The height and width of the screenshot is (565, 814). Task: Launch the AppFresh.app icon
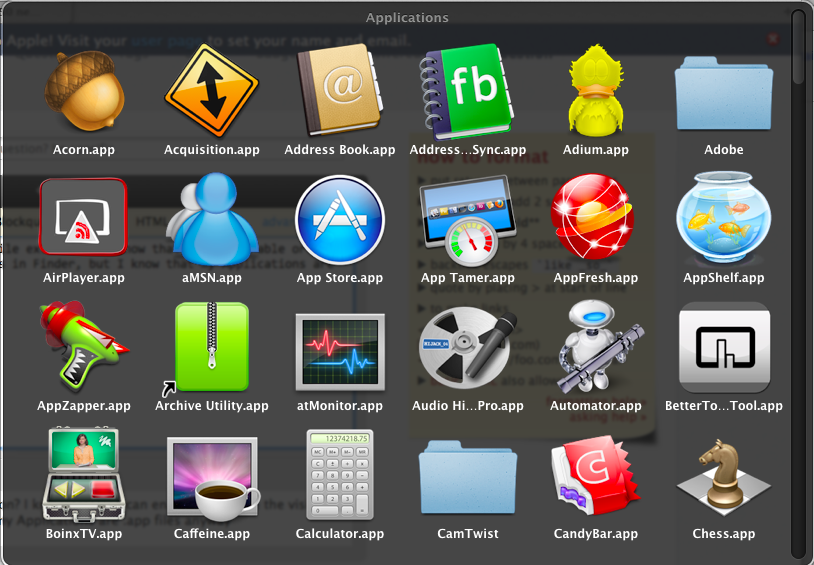(x=593, y=217)
